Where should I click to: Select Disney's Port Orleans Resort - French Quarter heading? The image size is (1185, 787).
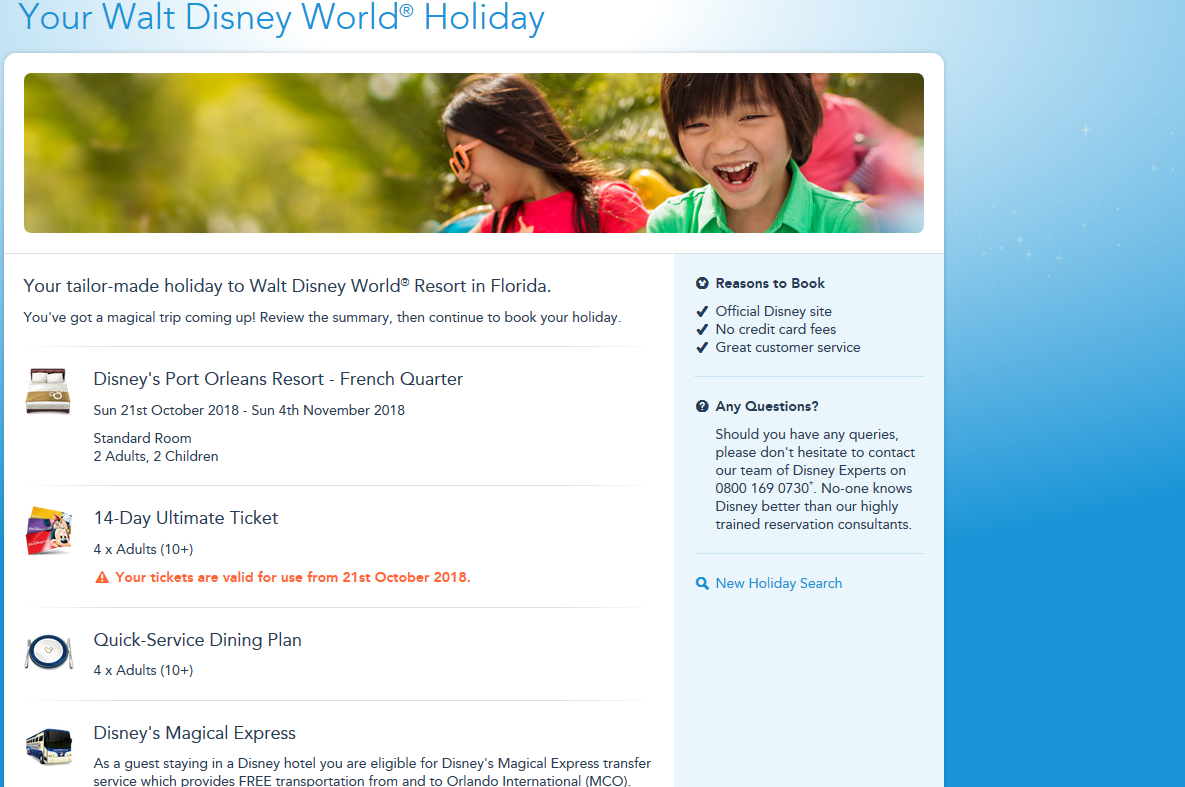278,379
